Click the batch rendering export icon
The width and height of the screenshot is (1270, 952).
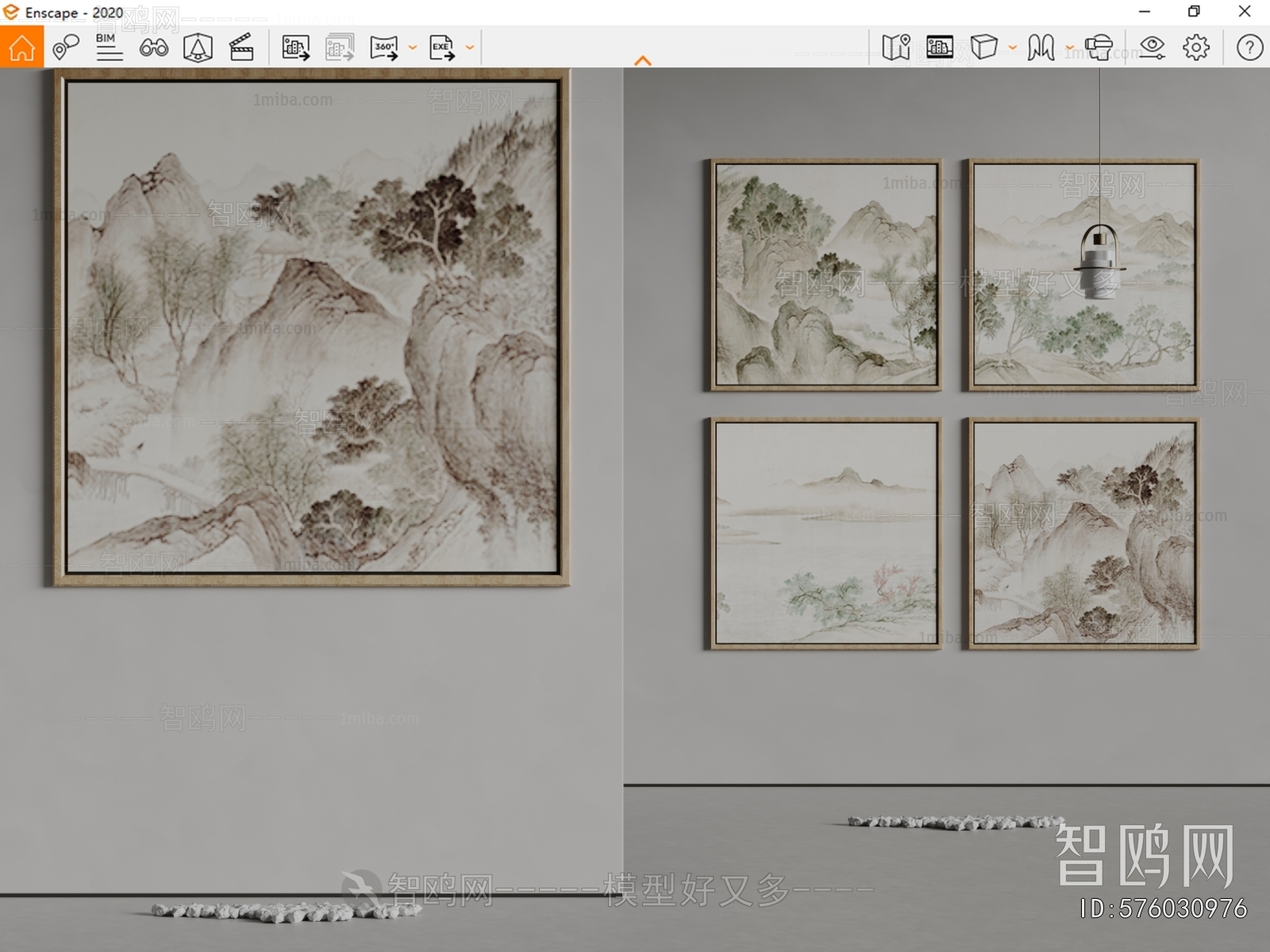click(340, 48)
